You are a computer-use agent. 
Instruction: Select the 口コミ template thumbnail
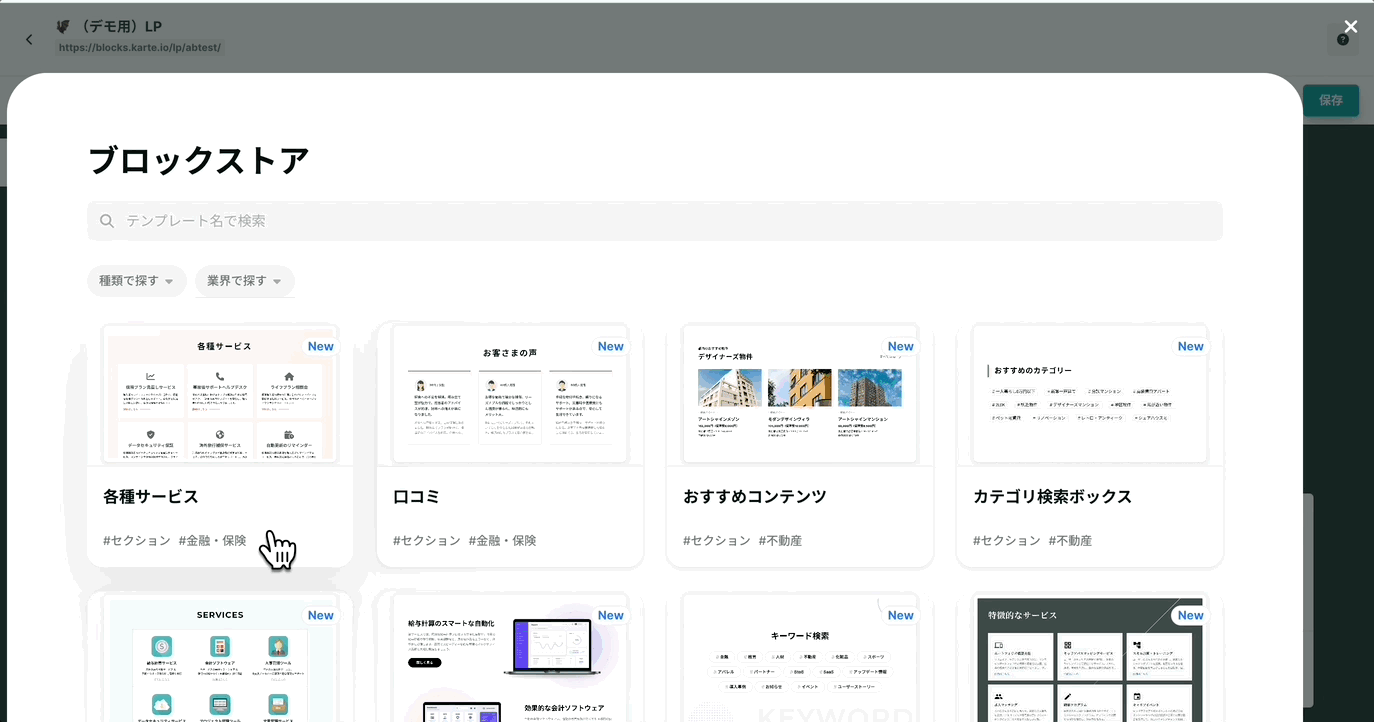[510, 394]
